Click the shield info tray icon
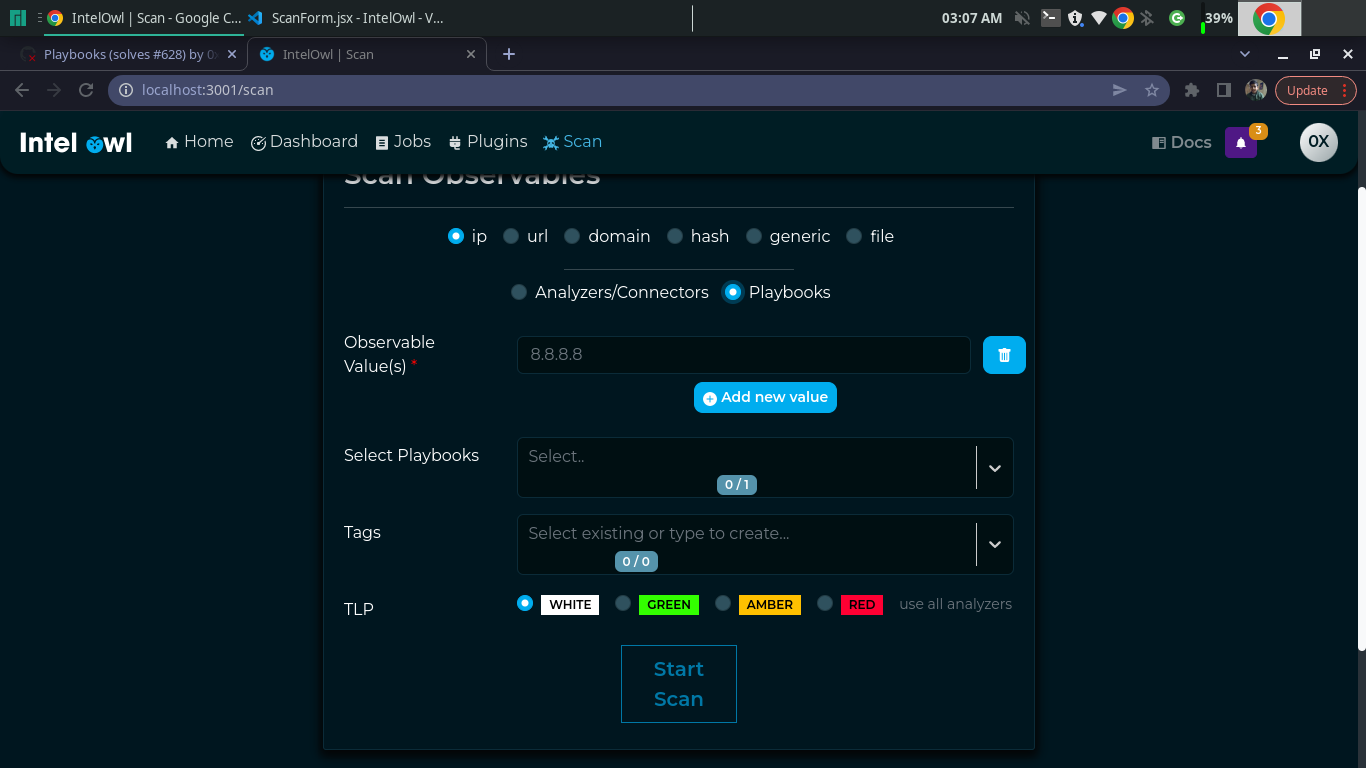 1075,18
